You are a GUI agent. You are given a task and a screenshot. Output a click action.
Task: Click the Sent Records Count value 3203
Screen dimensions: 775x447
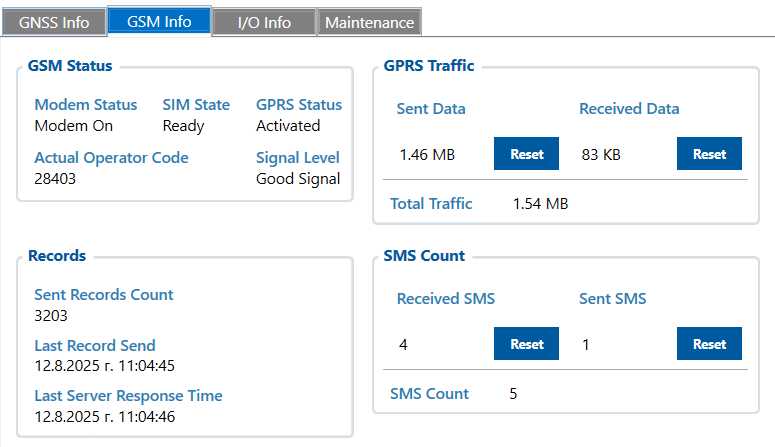51,316
